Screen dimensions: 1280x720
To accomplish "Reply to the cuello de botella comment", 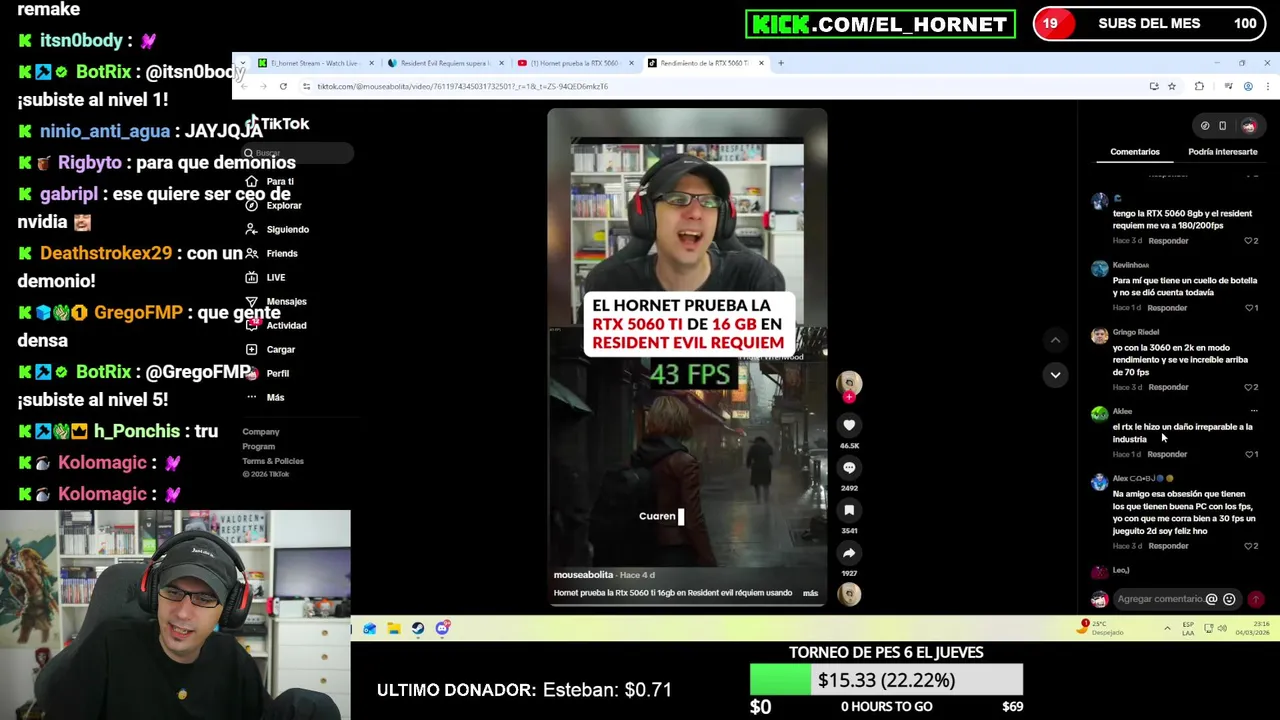I will coord(1168,308).
